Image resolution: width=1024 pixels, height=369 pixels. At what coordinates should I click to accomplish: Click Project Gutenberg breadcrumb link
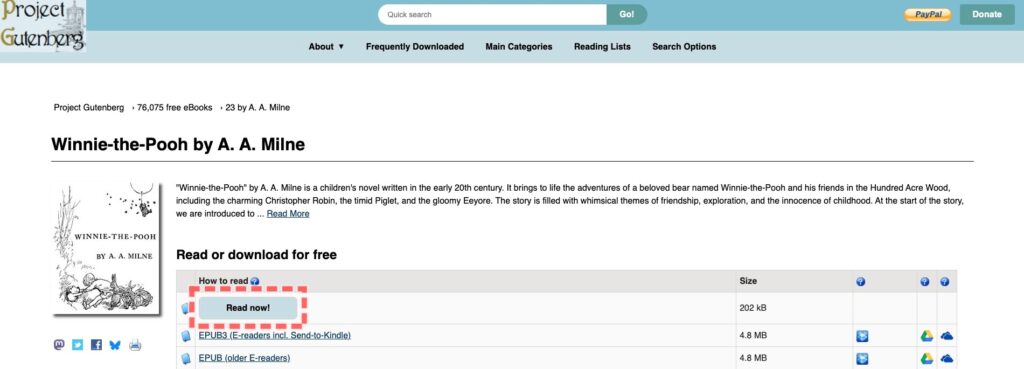pos(89,108)
